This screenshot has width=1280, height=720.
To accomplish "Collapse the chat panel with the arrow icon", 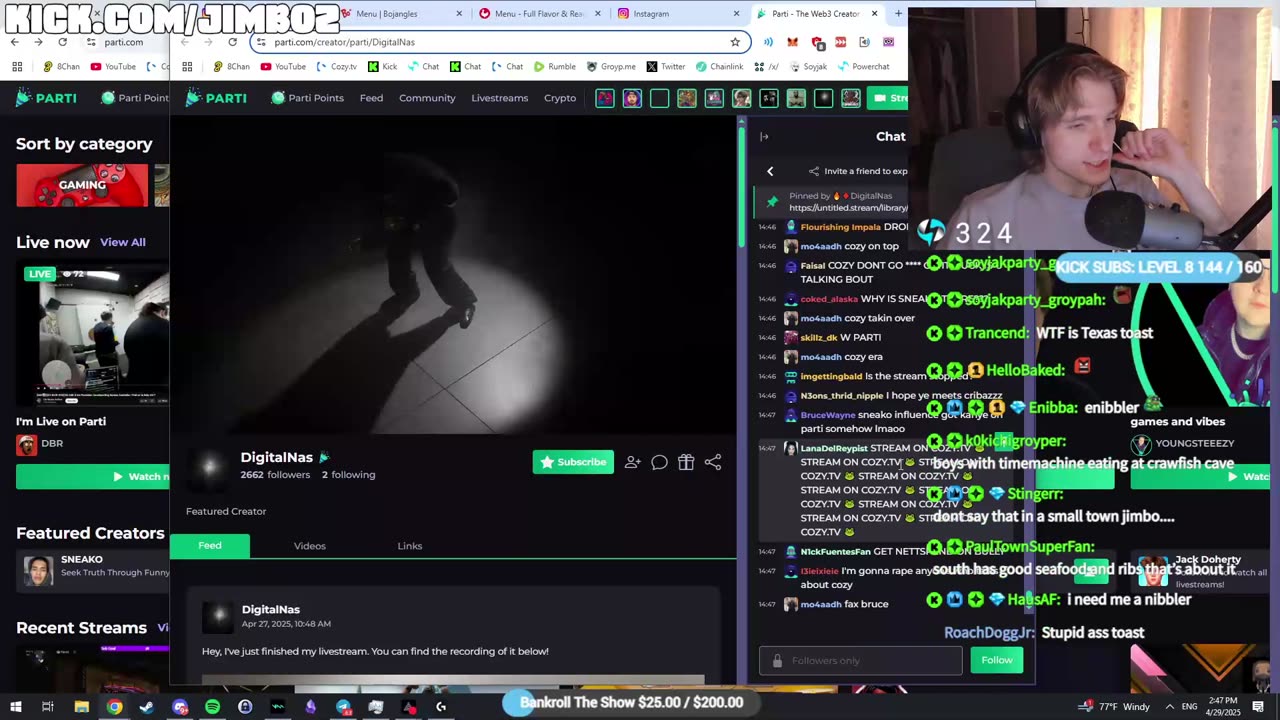I will point(764,137).
